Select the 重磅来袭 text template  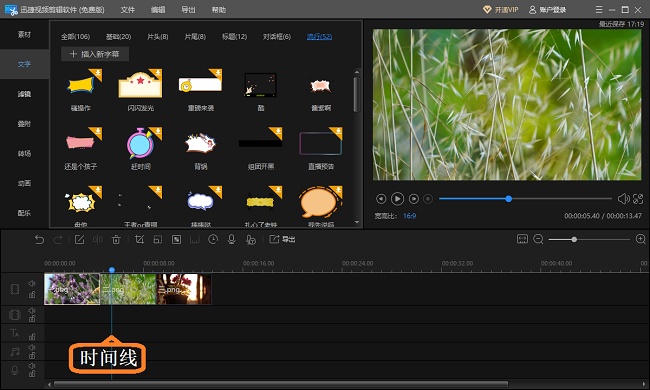[201, 91]
